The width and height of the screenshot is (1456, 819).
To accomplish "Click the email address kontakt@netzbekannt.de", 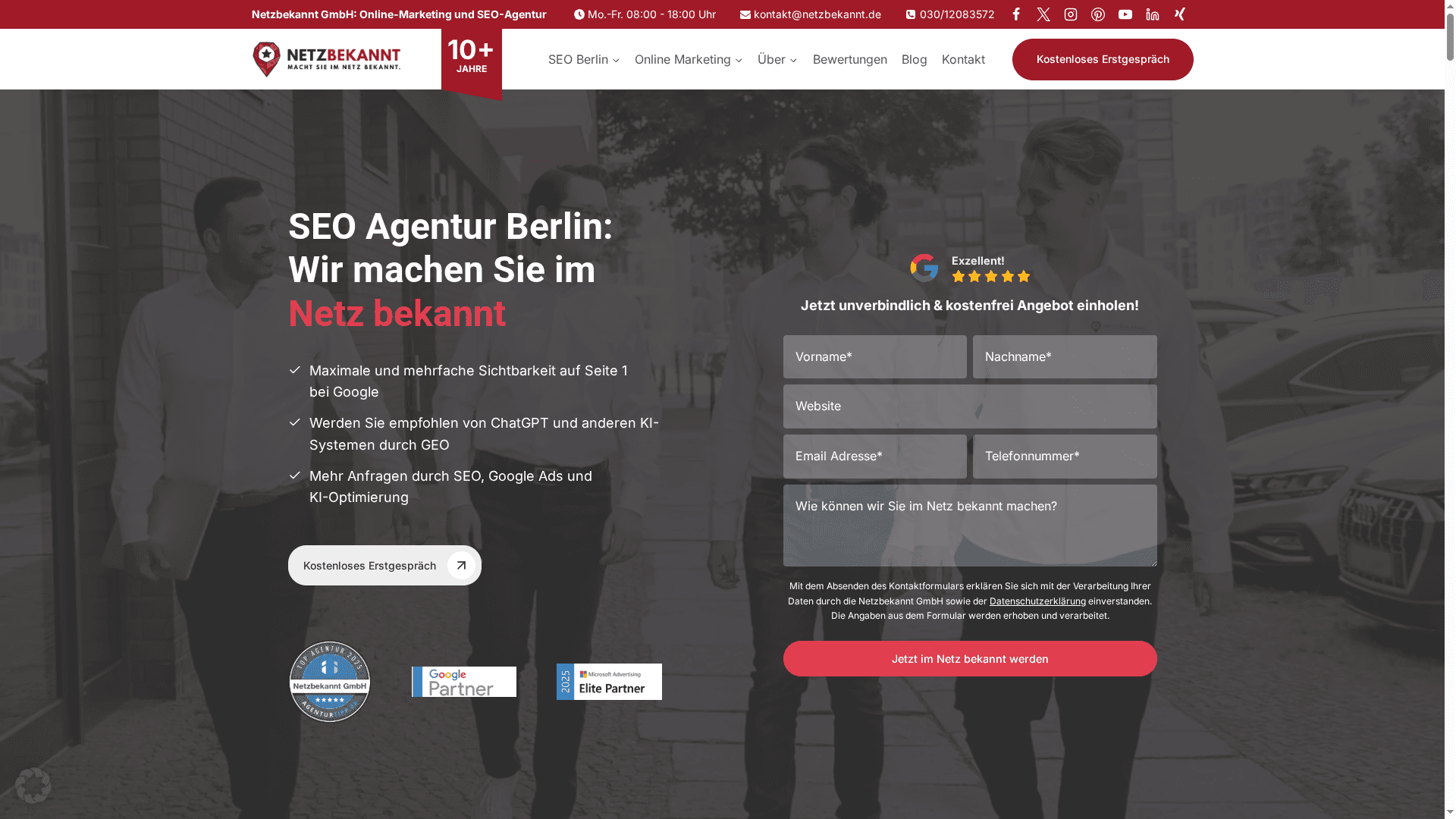I will 816,14.
